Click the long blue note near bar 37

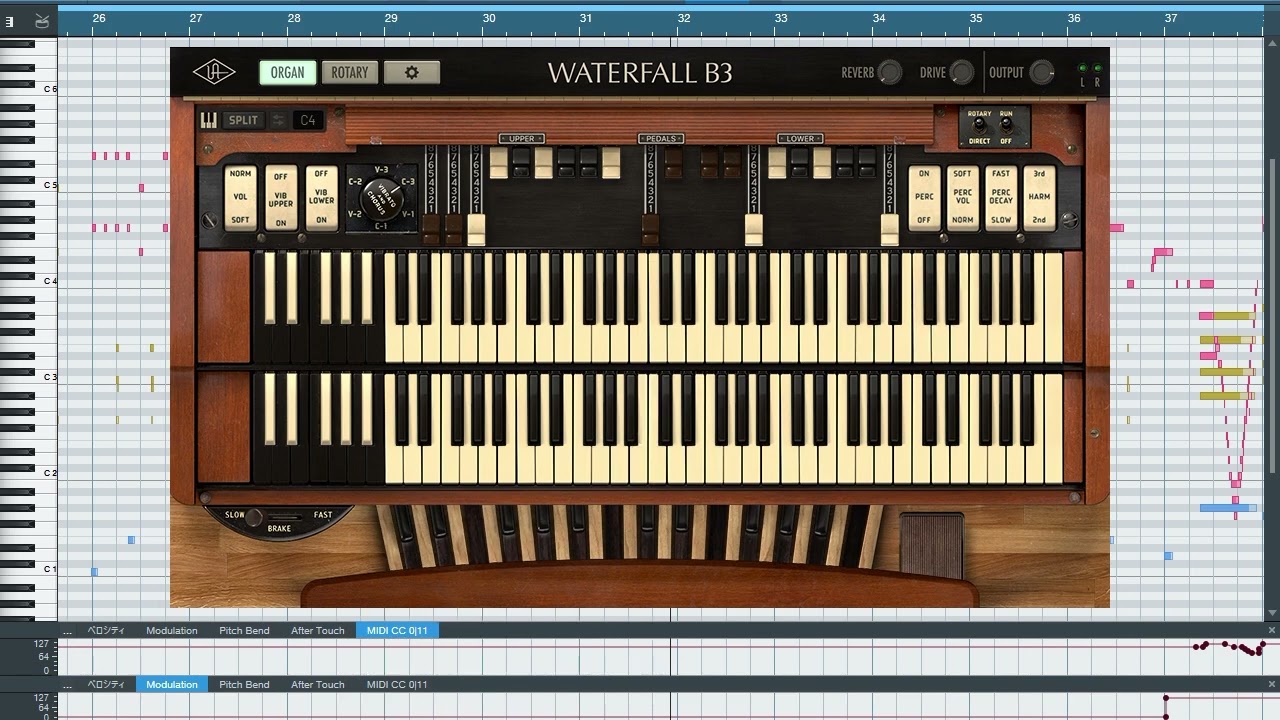pos(1228,508)
